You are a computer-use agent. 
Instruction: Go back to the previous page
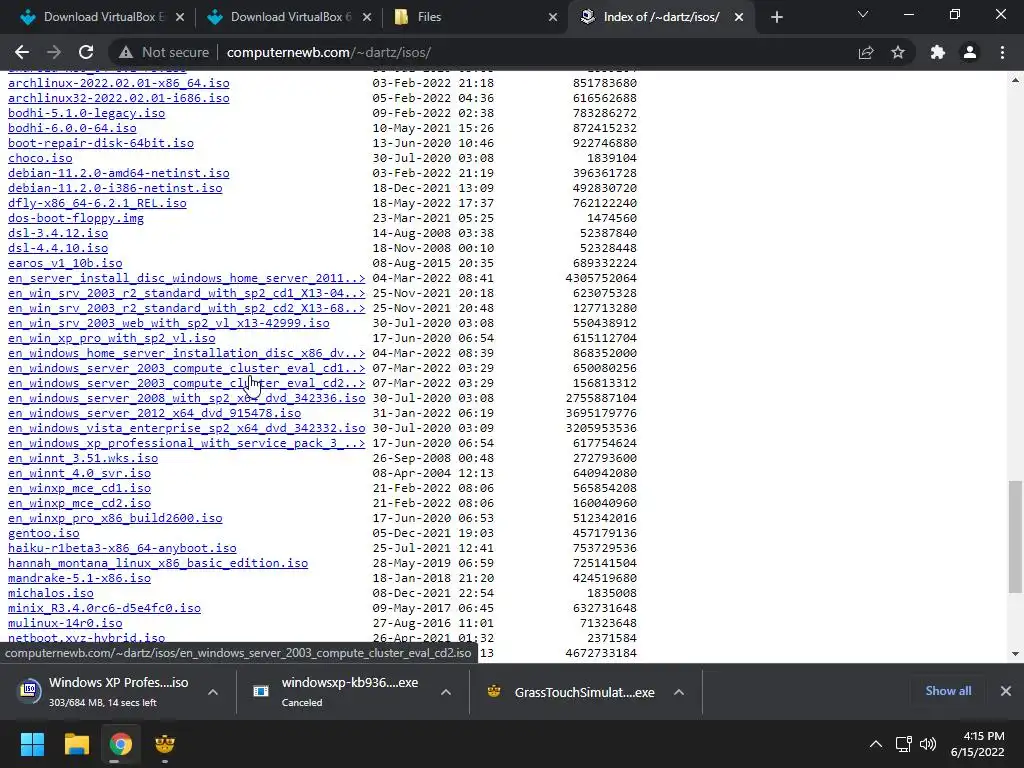click(x=22, y=52)
